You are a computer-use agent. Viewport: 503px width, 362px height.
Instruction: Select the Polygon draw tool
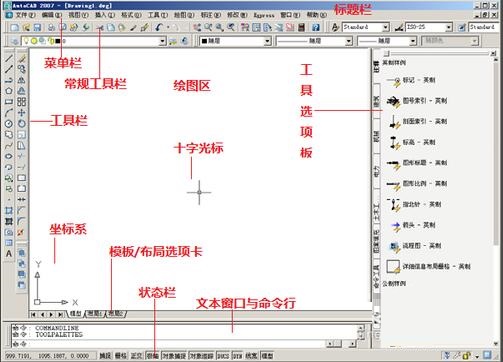pyautogui.click(x=9, y=91)
